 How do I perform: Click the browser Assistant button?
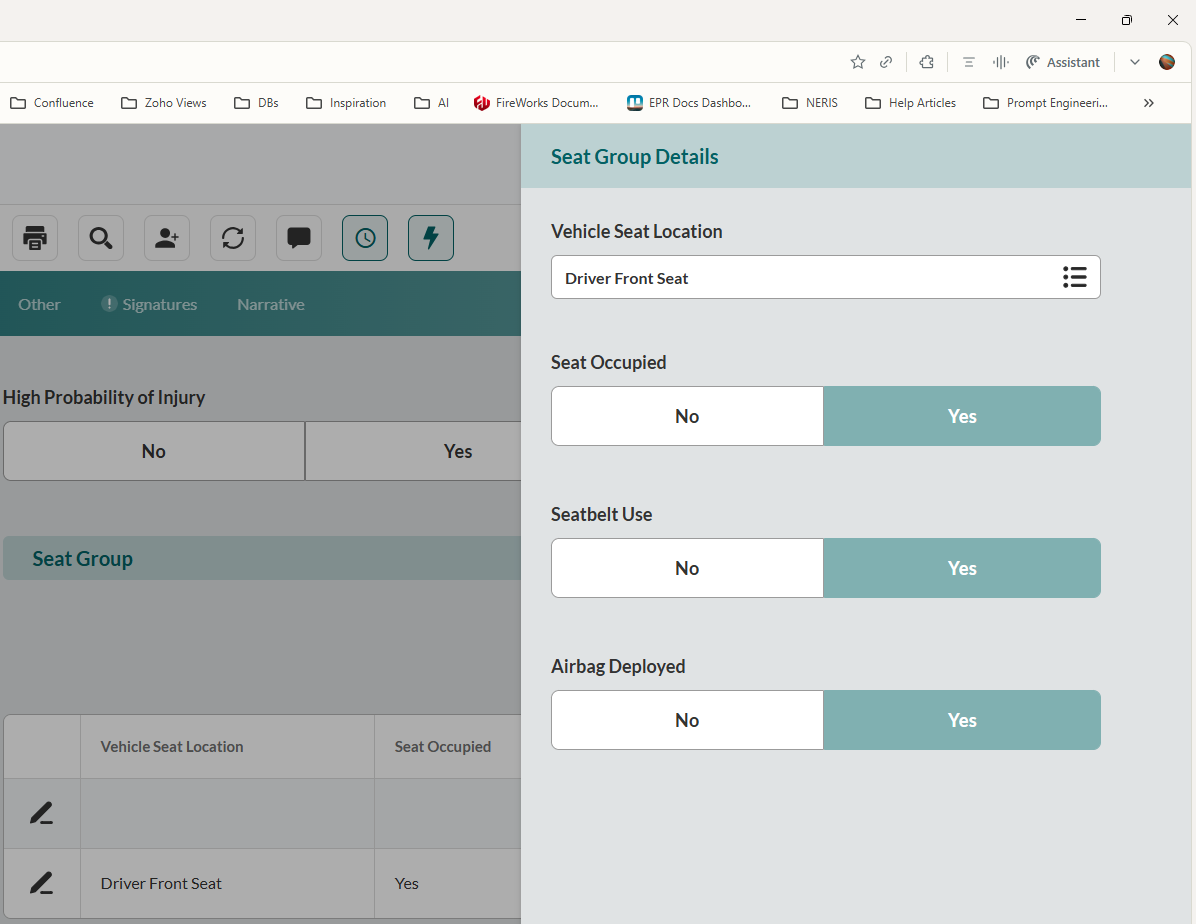click(x=1062, y=62)
